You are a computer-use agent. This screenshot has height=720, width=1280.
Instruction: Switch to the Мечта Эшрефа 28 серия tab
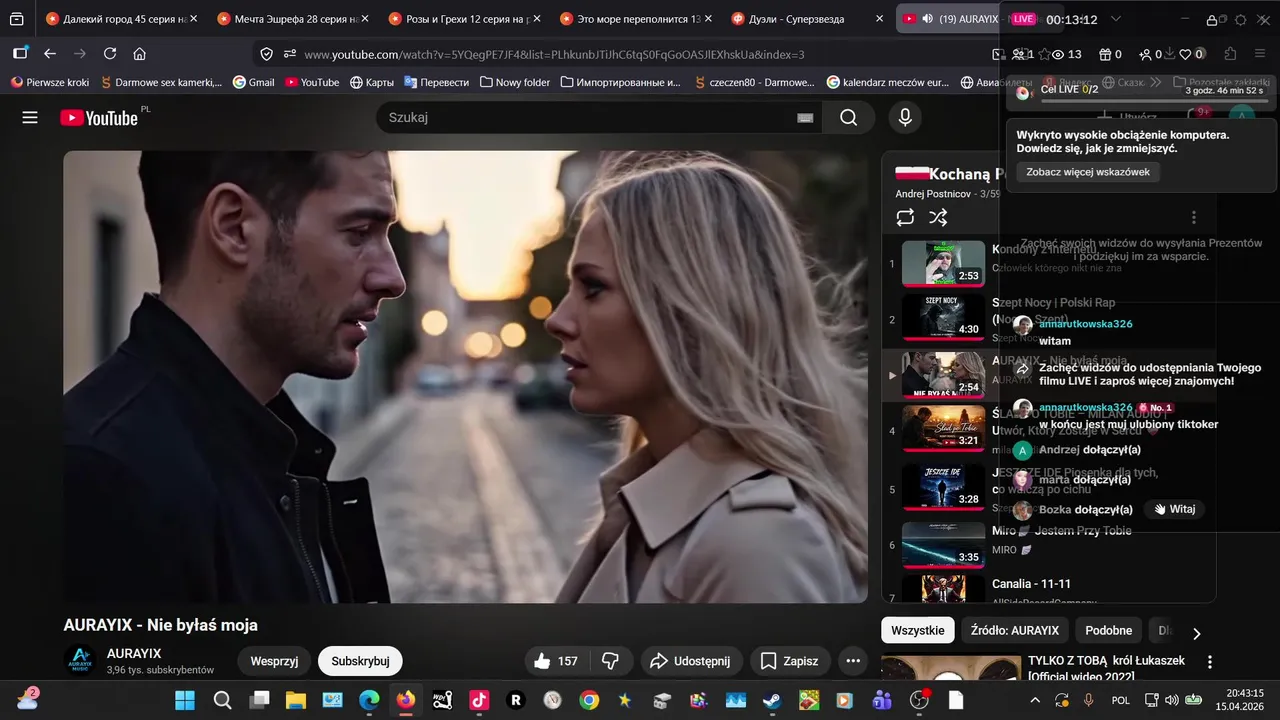pyautogui.click(x=293, y=19)
